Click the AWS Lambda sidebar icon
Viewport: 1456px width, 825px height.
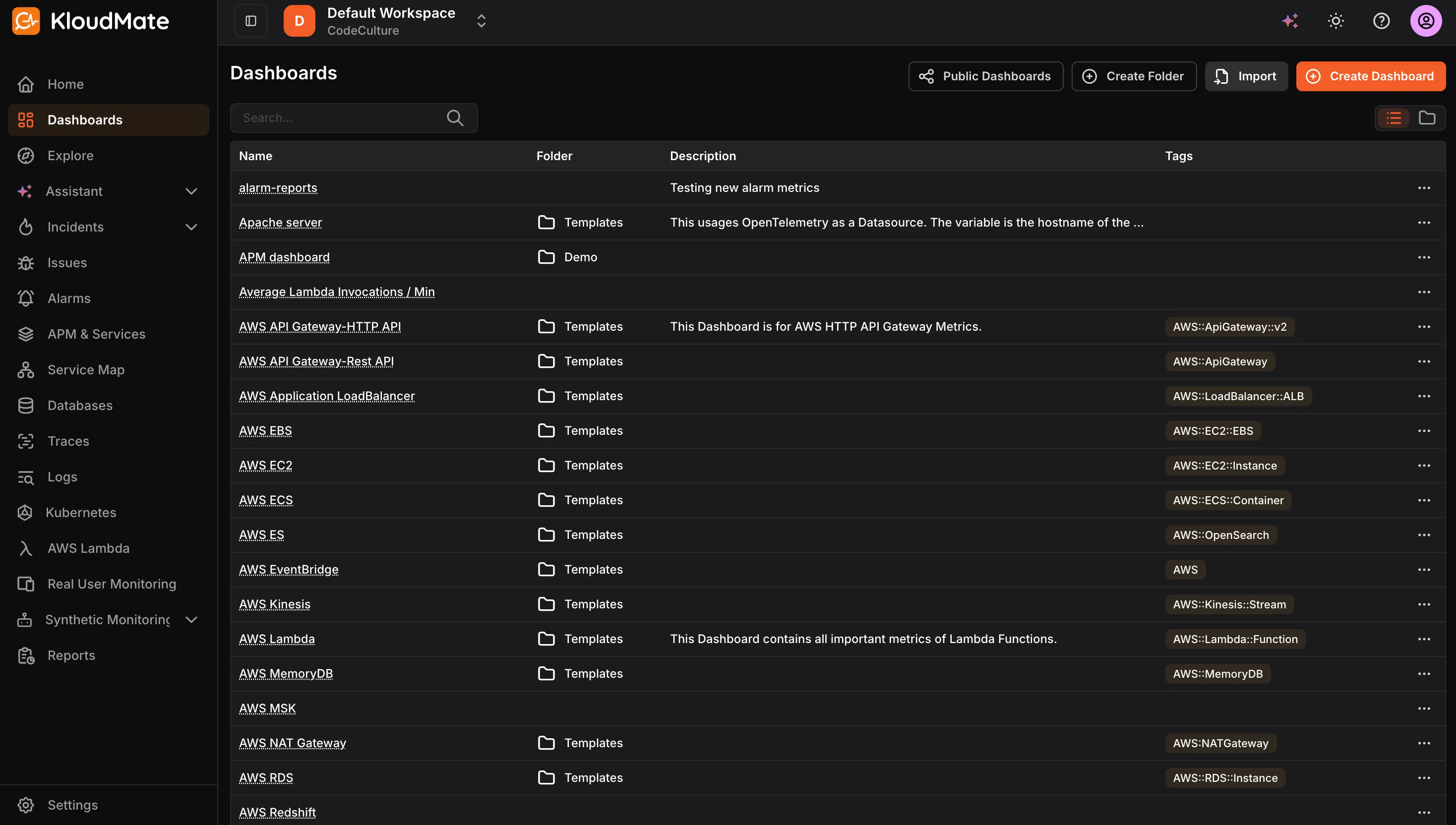click(25, 548)
